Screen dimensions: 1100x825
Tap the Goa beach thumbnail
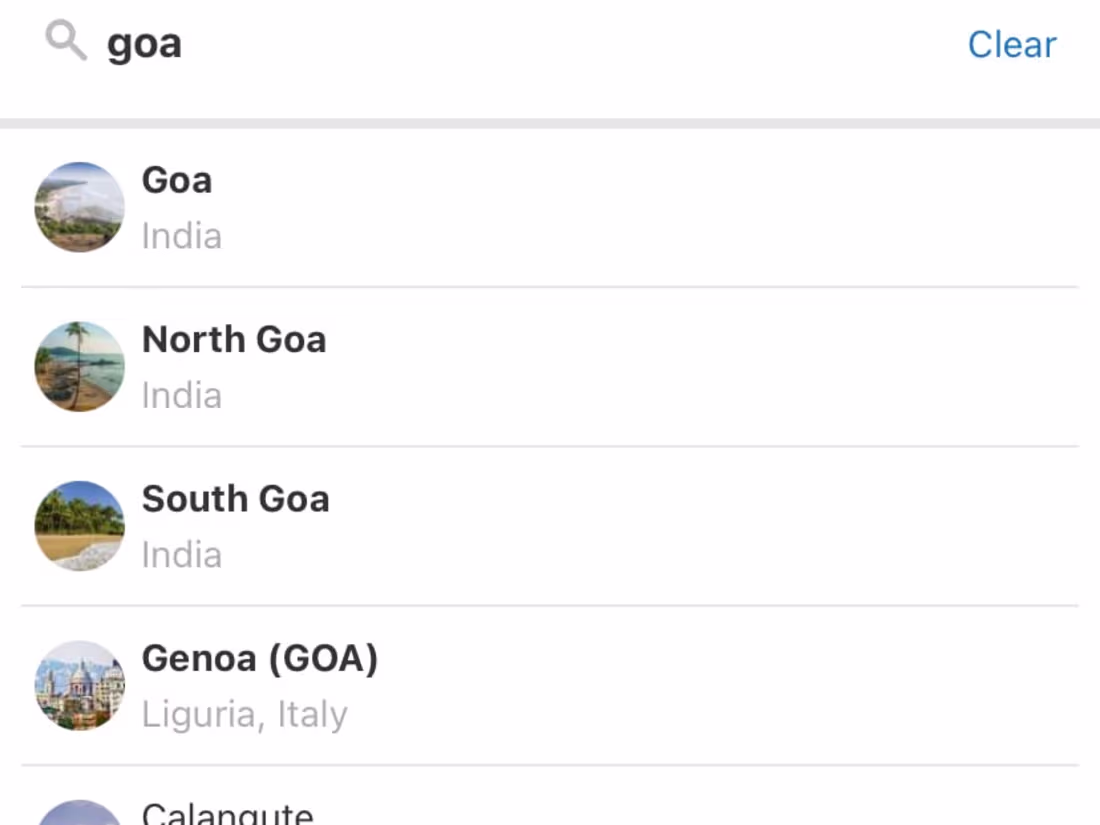(80, 207)
